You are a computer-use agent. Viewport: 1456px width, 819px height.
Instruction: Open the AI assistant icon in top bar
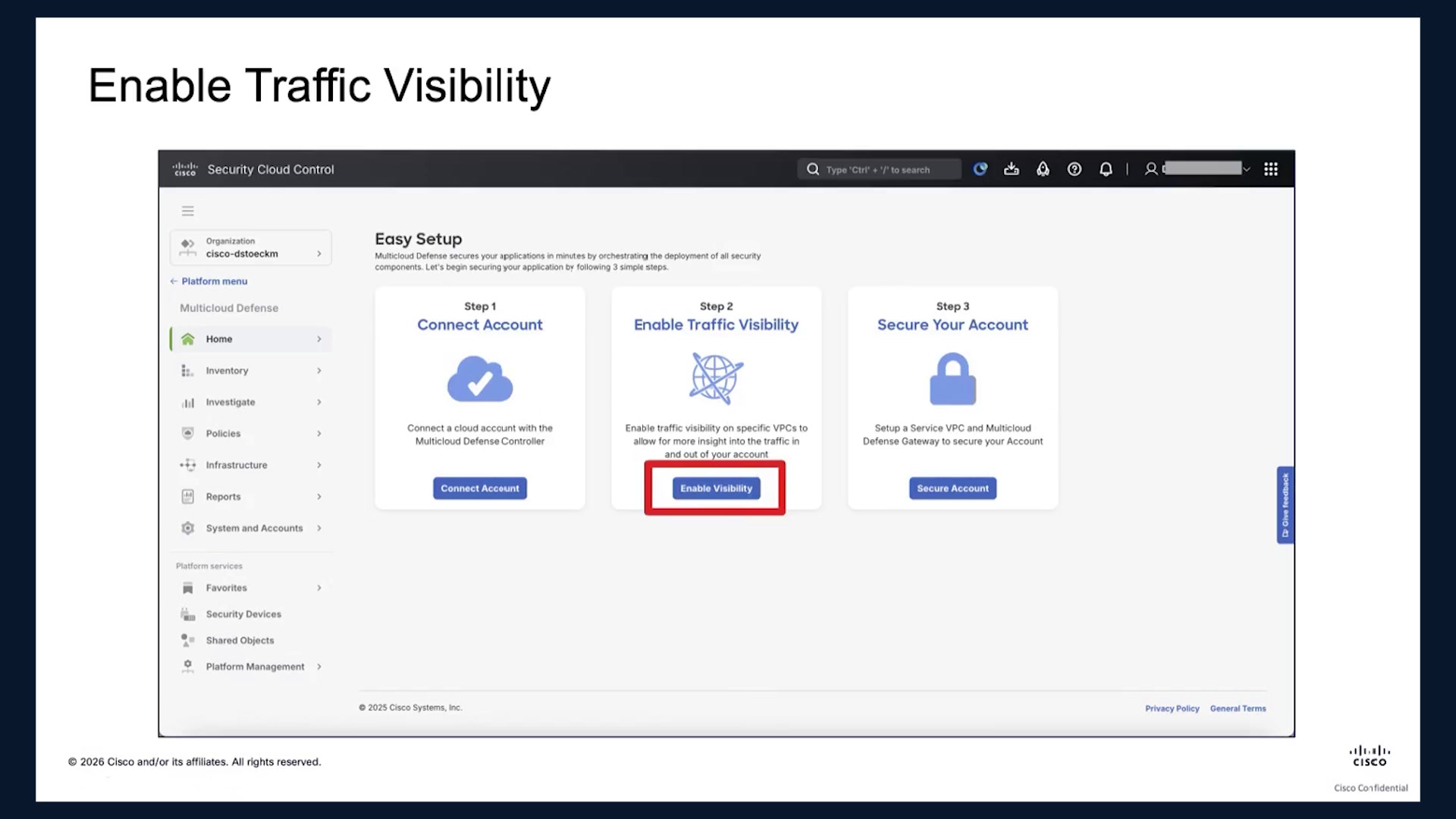click(x=981, y=169)
